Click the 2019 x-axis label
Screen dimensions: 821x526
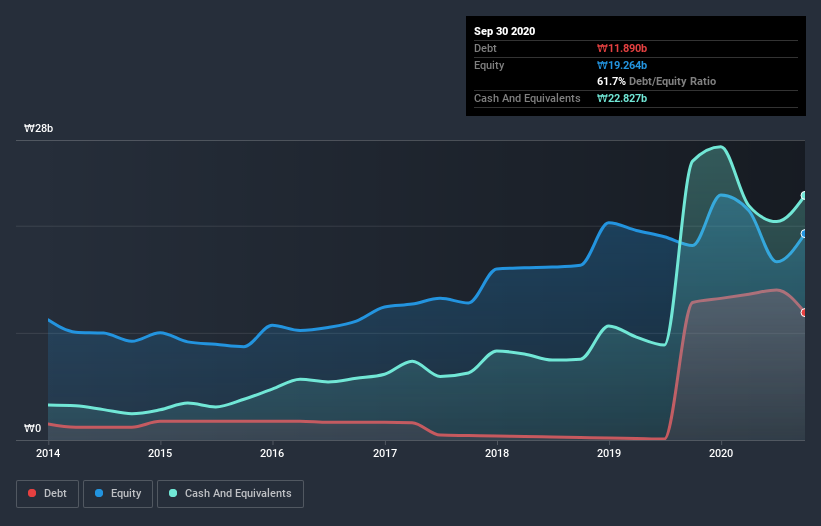[x=609, y=453]
